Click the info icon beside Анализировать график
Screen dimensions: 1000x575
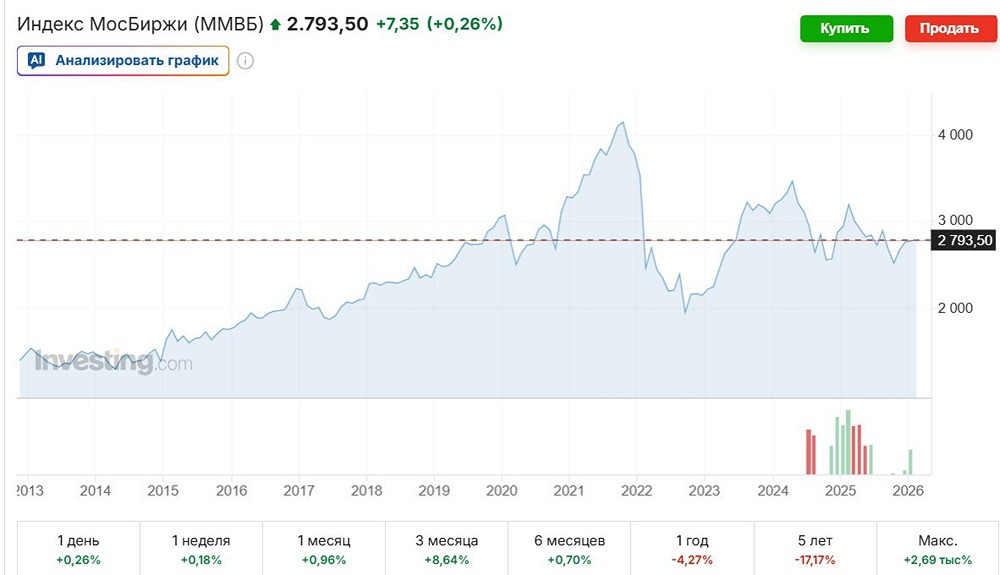[245, 60]
